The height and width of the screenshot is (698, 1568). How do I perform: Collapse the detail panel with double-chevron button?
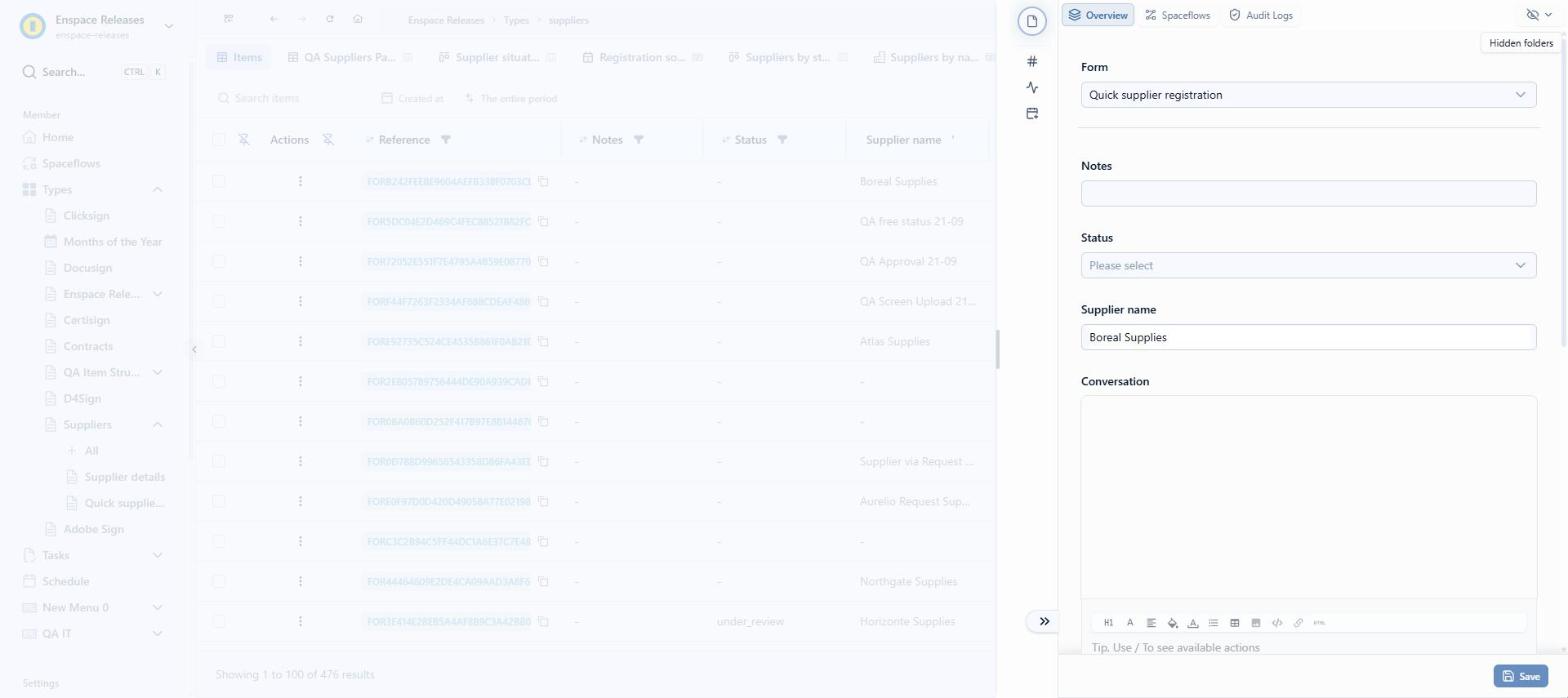click(1044, 621)
